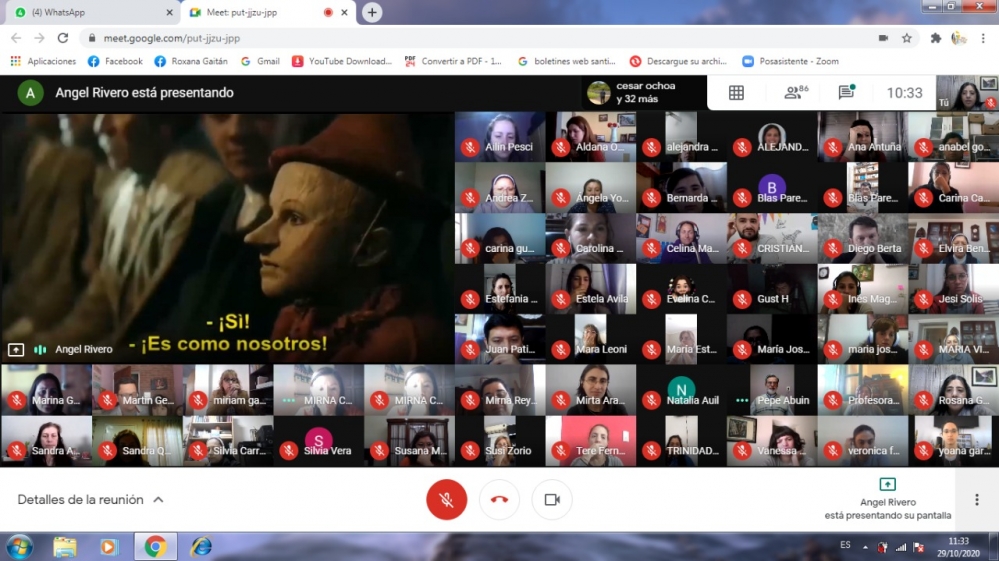Open the Chrome profile avatar
The image size is (999, 561).
pos(959,38)
